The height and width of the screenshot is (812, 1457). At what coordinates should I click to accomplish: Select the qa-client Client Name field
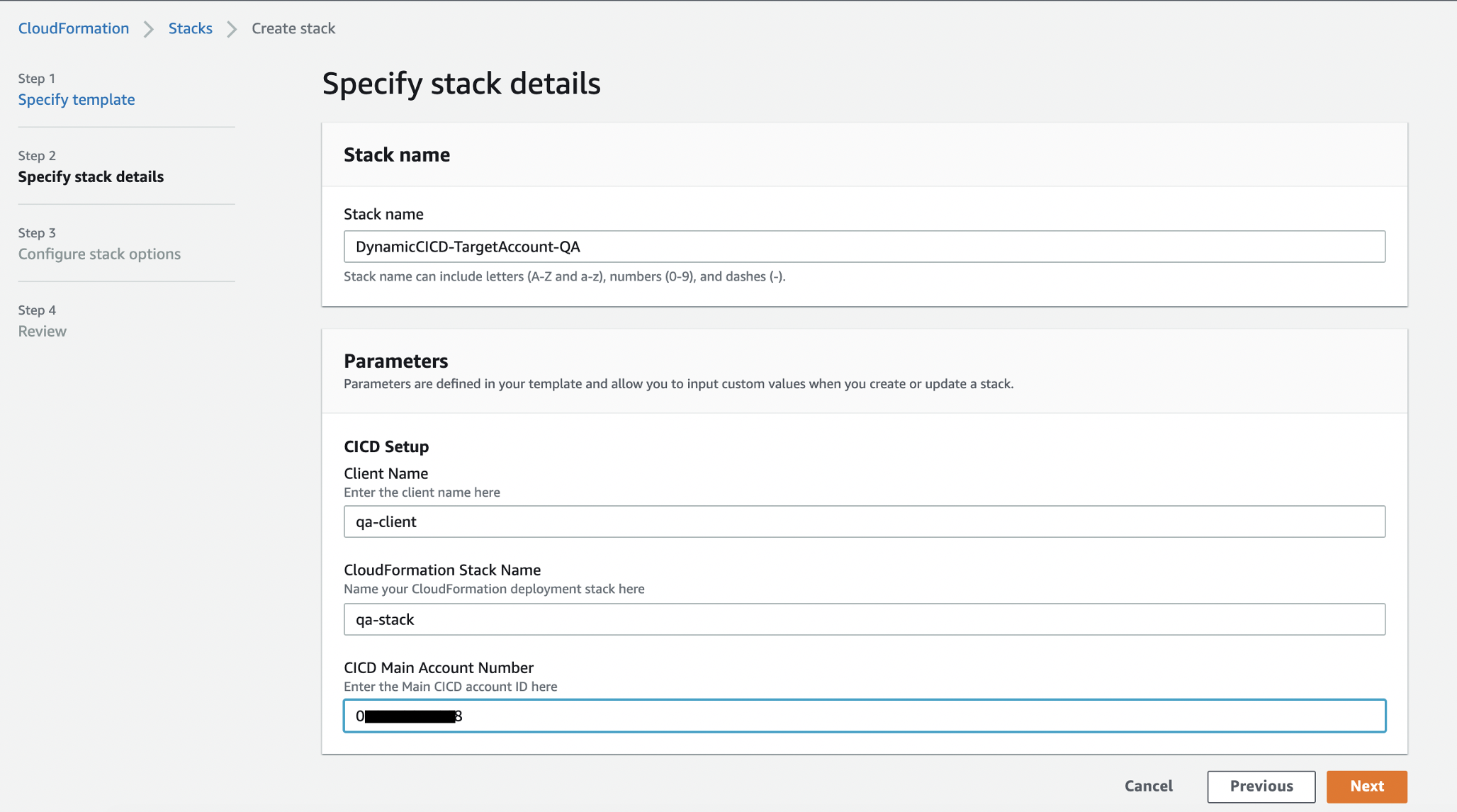pos(864,521)
